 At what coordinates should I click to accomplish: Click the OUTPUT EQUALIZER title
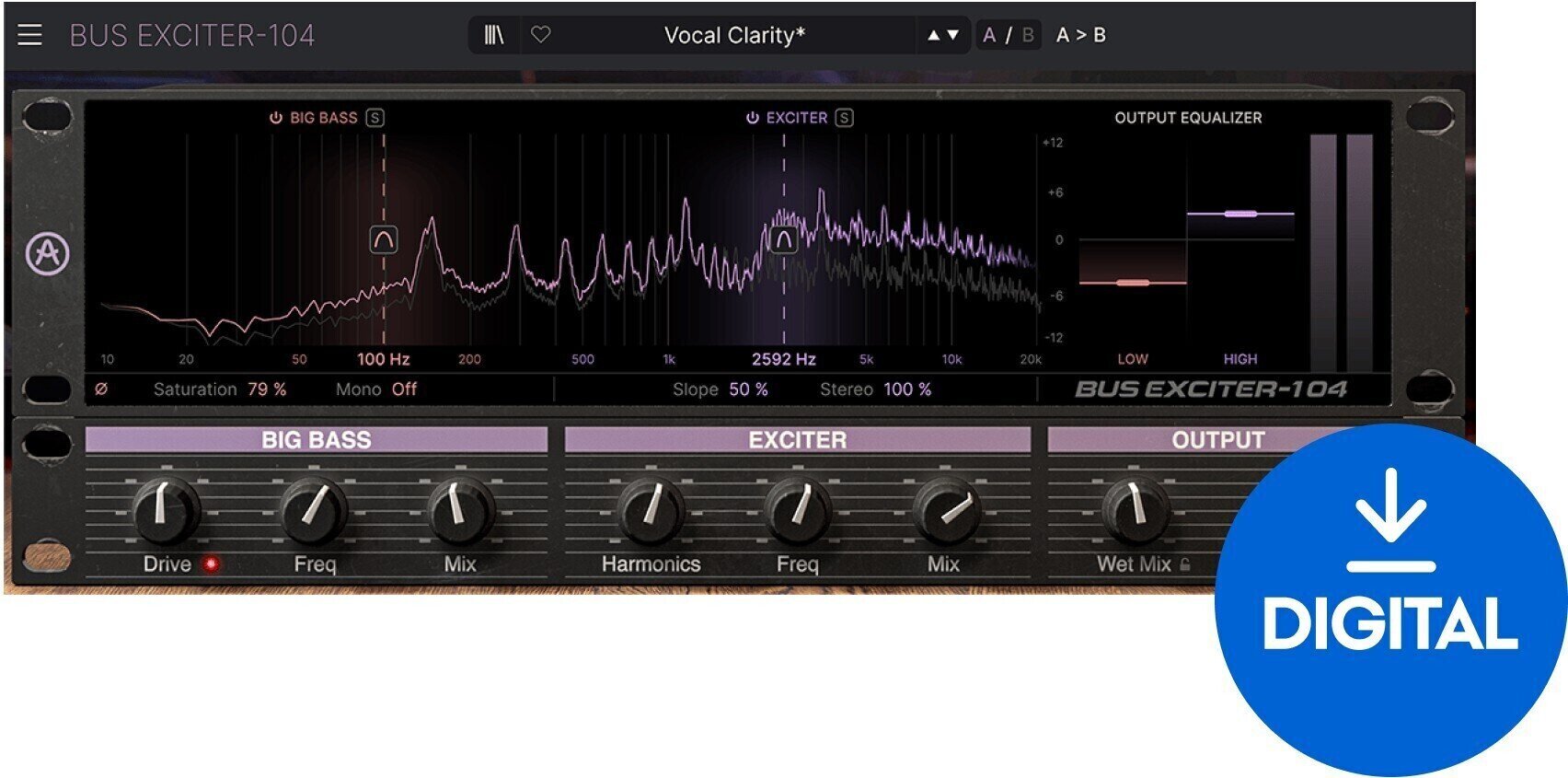click(1188, 118)
